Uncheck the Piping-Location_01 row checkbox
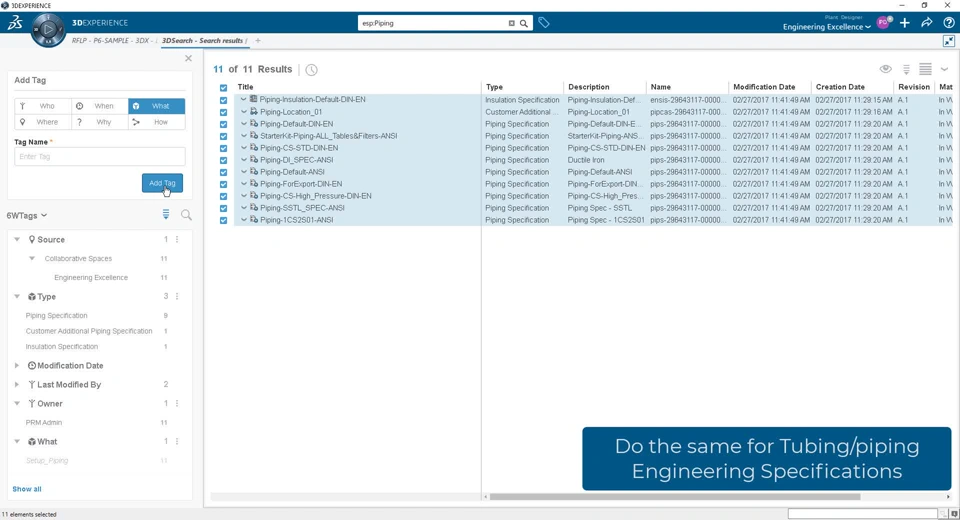The image size is (960, 520). pyautogui.click(x=223, y=112)
